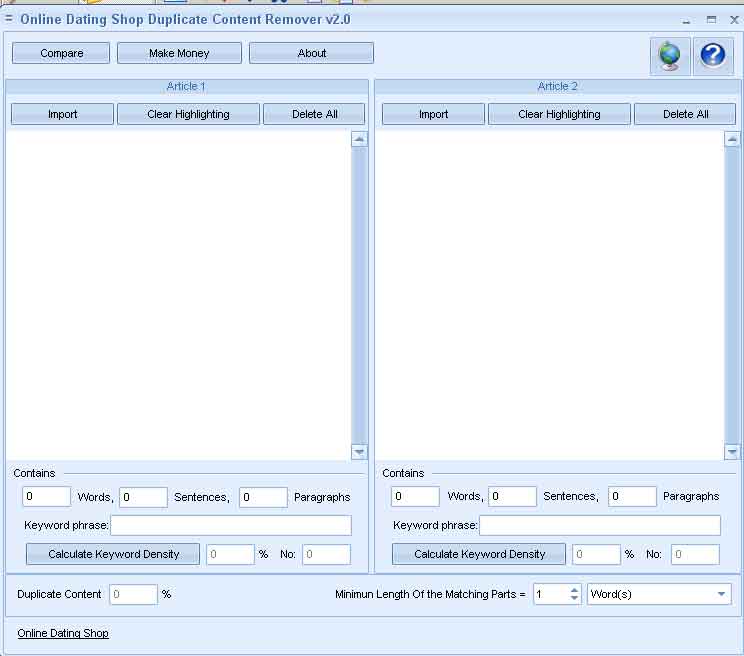Click Article 2 scrollbar up arrow
This screenshot has height=656, width=744.
coord(732,139)
